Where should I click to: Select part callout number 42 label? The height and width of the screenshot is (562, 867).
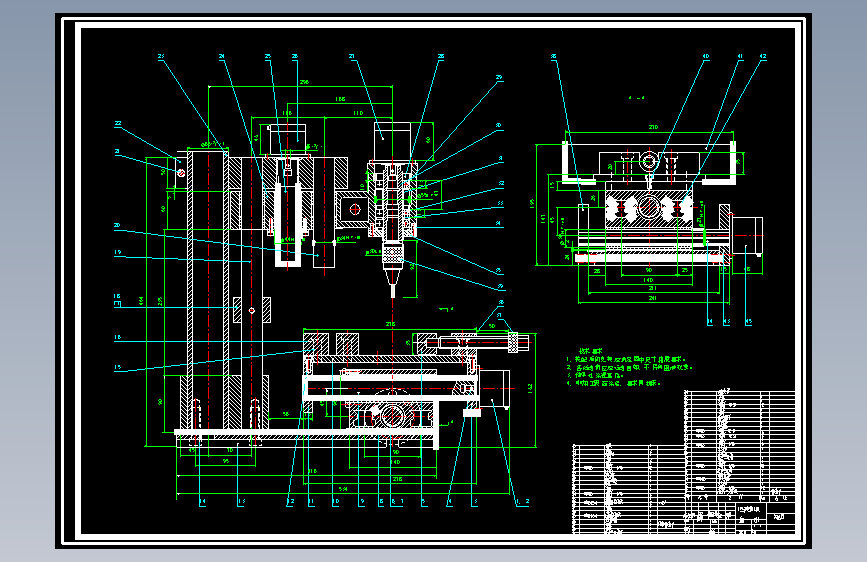click(x=762, y=56)
